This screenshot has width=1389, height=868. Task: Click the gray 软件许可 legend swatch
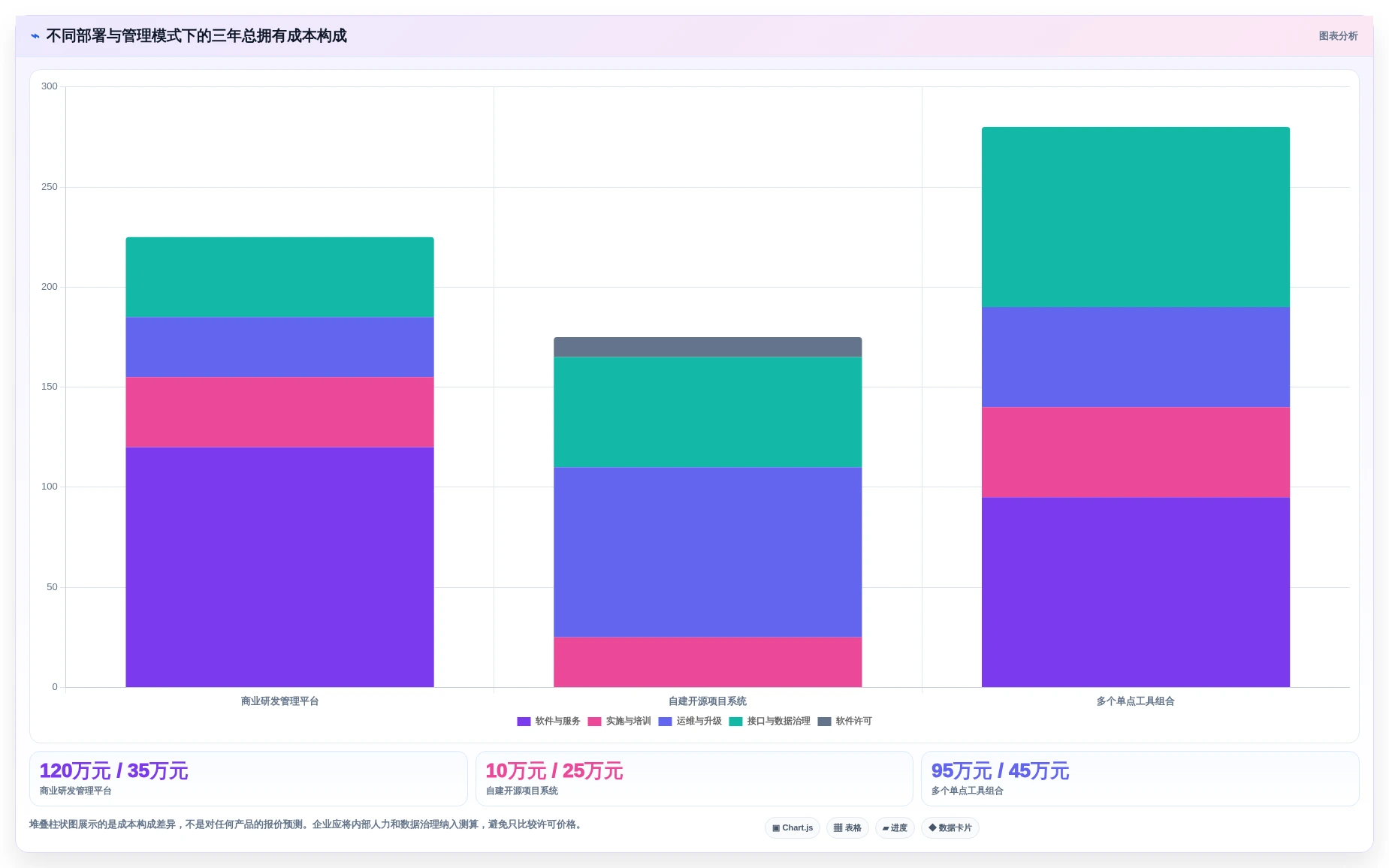pos(824,722)
